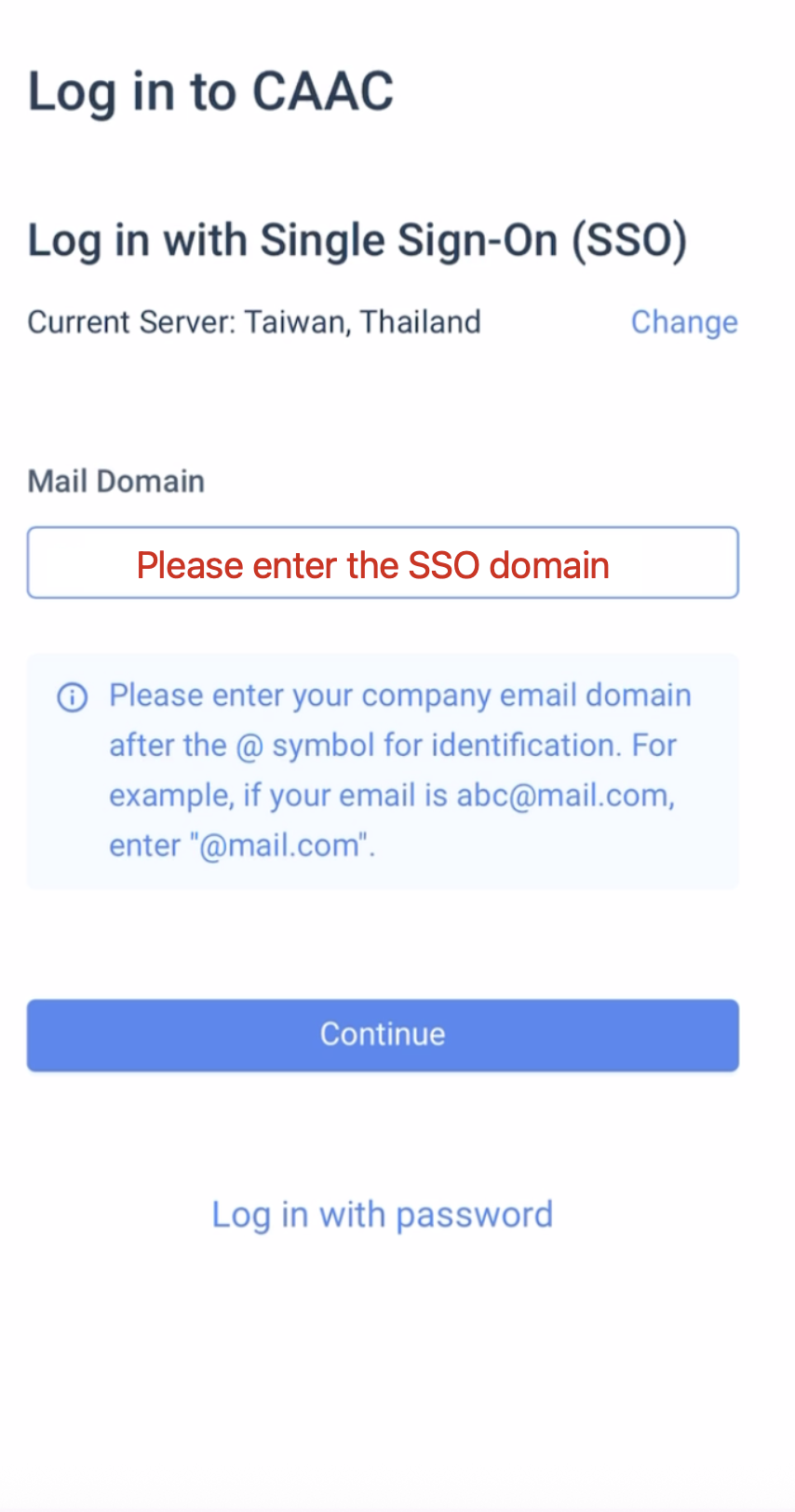Image resolution: width=795 pixels, height=1512 pixels.
Task: Click the Mail Domain field label
Action: pyautogui.click(x=116, y=481)
